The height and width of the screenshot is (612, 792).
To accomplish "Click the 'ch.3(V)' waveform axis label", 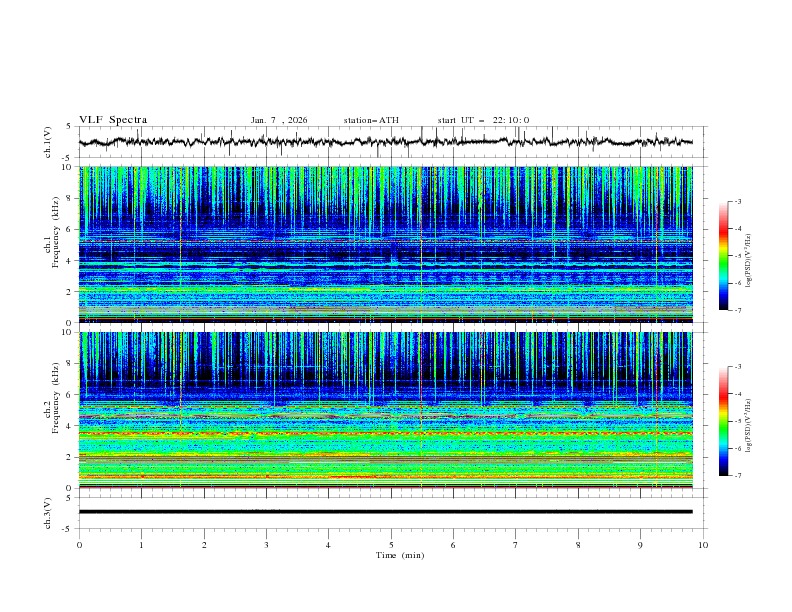I will click(x=48, y=513).
